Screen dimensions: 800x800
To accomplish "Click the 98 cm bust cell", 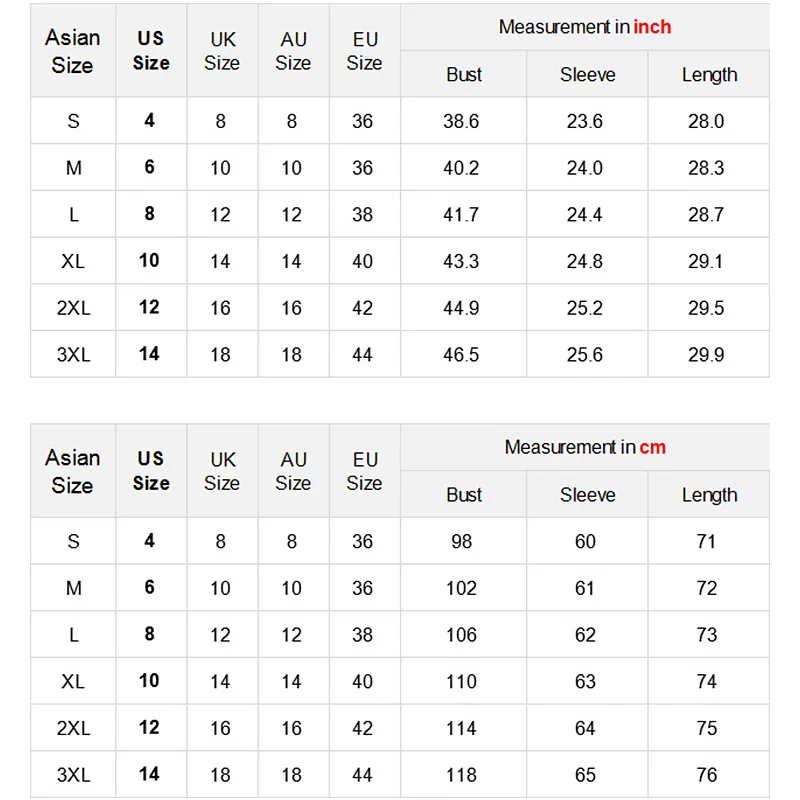I will click(461, 541).
